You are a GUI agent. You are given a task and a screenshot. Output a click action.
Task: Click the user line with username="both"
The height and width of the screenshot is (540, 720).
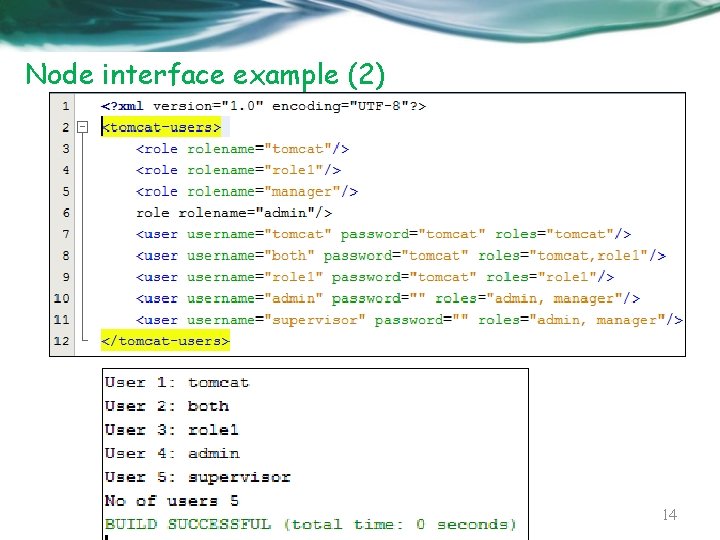(x=400, y=256)
